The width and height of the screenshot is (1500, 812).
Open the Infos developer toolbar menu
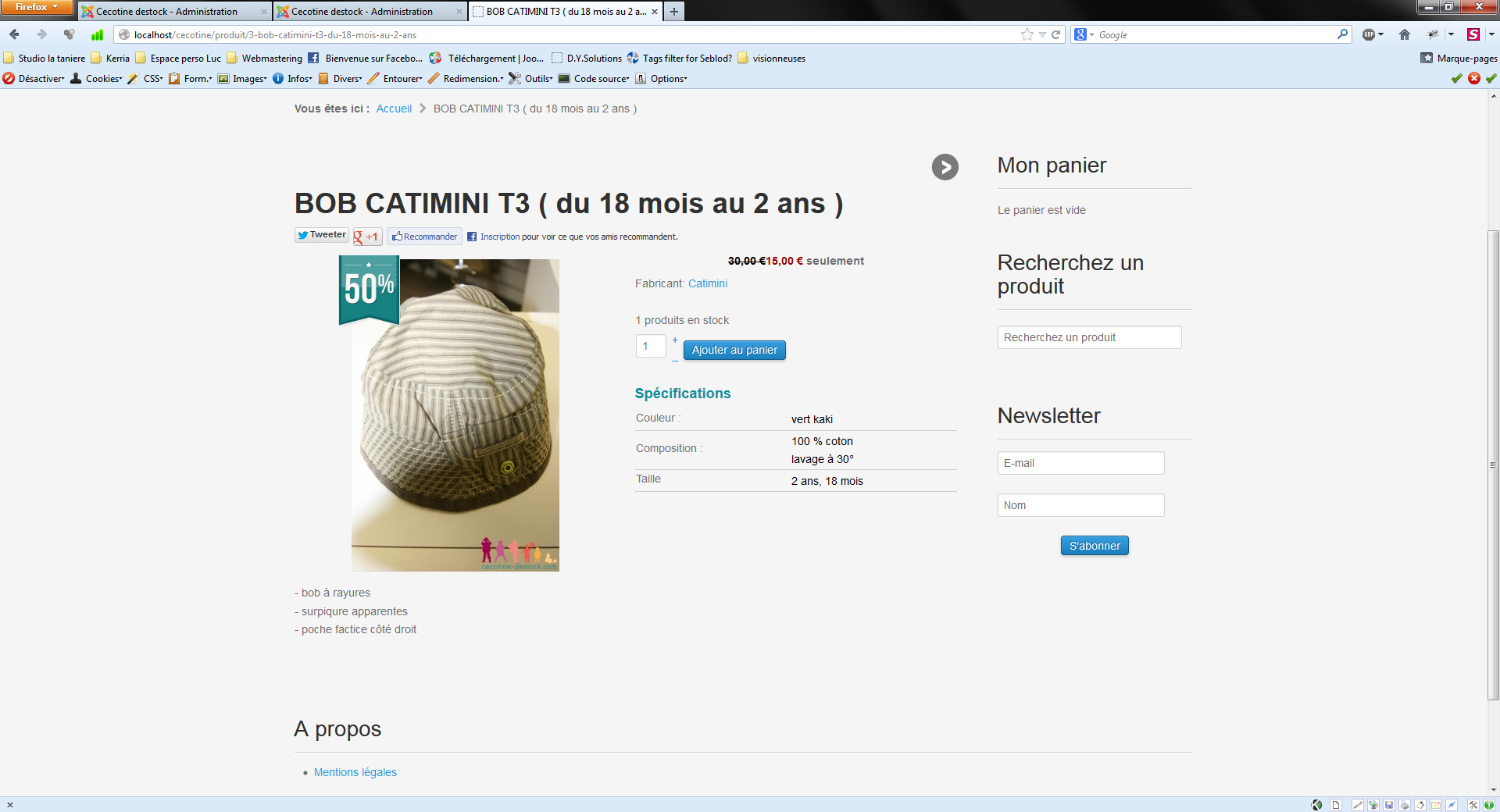click(x=293, y=78)
